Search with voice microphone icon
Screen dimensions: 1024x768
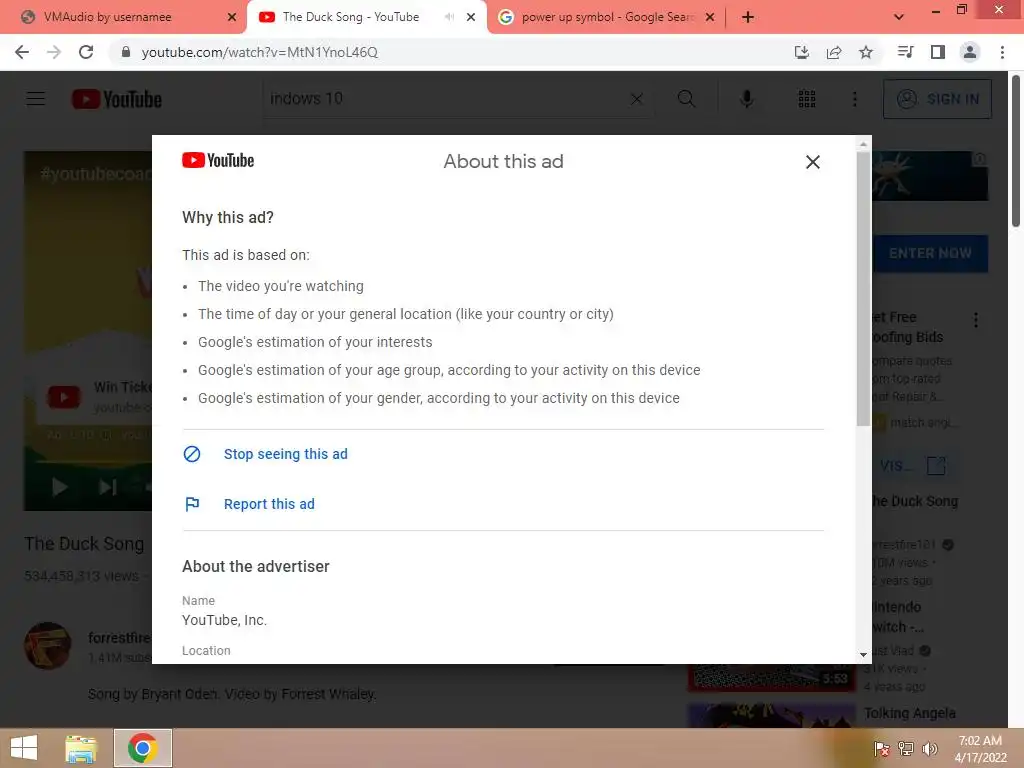(x=747, y=99)
